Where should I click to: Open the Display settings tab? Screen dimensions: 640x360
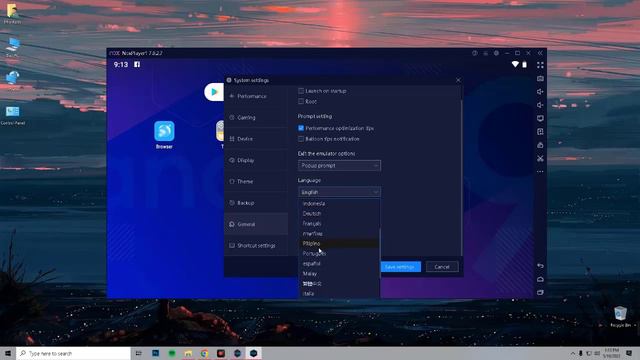coord(256,160)
